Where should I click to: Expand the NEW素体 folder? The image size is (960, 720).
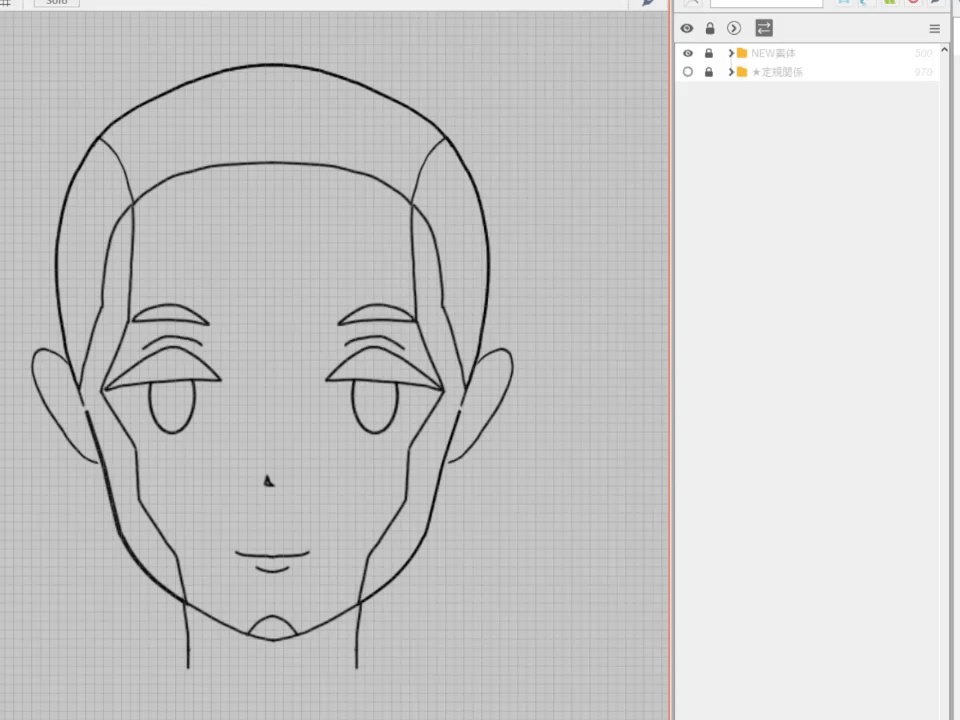pyautogui.click(x=730, y=53)
